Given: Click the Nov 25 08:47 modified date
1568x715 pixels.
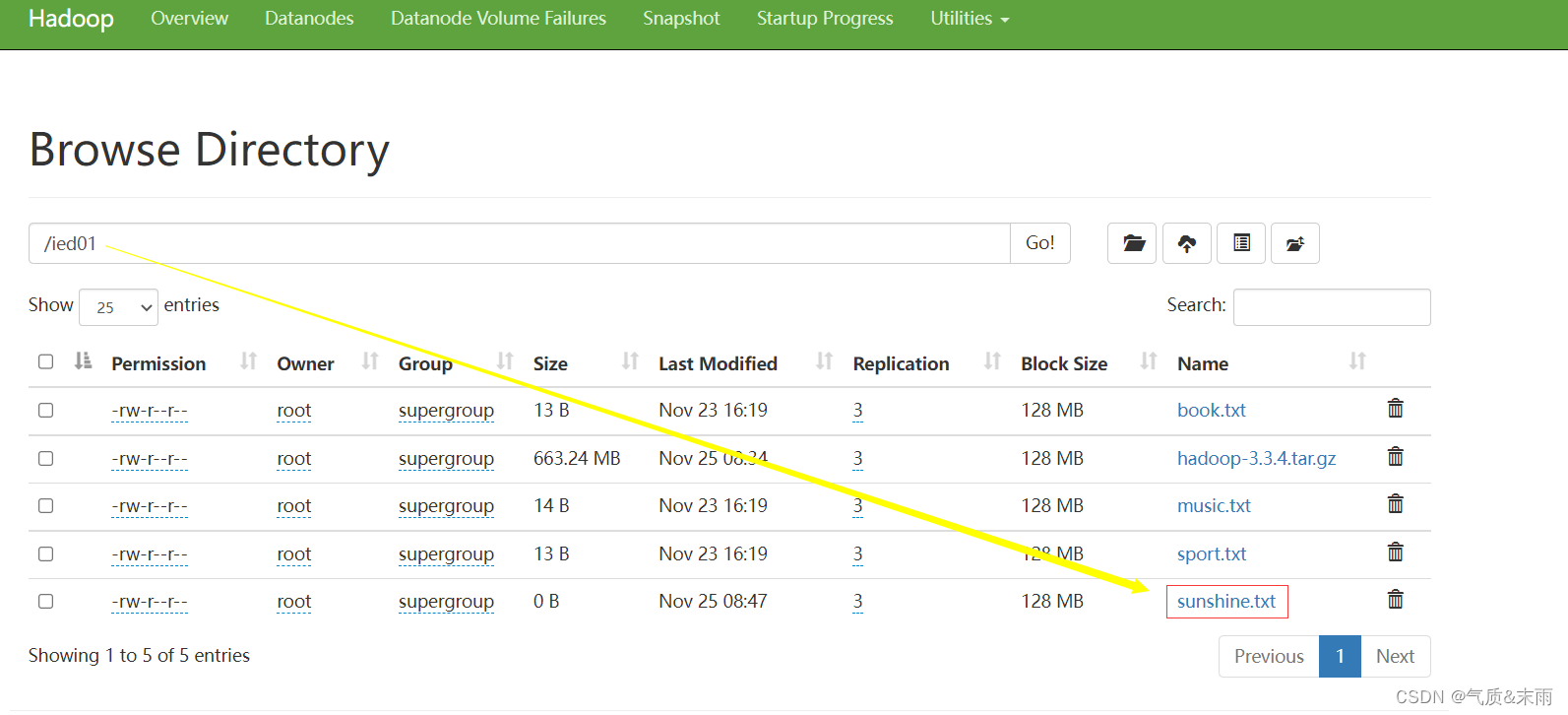Looking at the screenshot, I should 713,601.
